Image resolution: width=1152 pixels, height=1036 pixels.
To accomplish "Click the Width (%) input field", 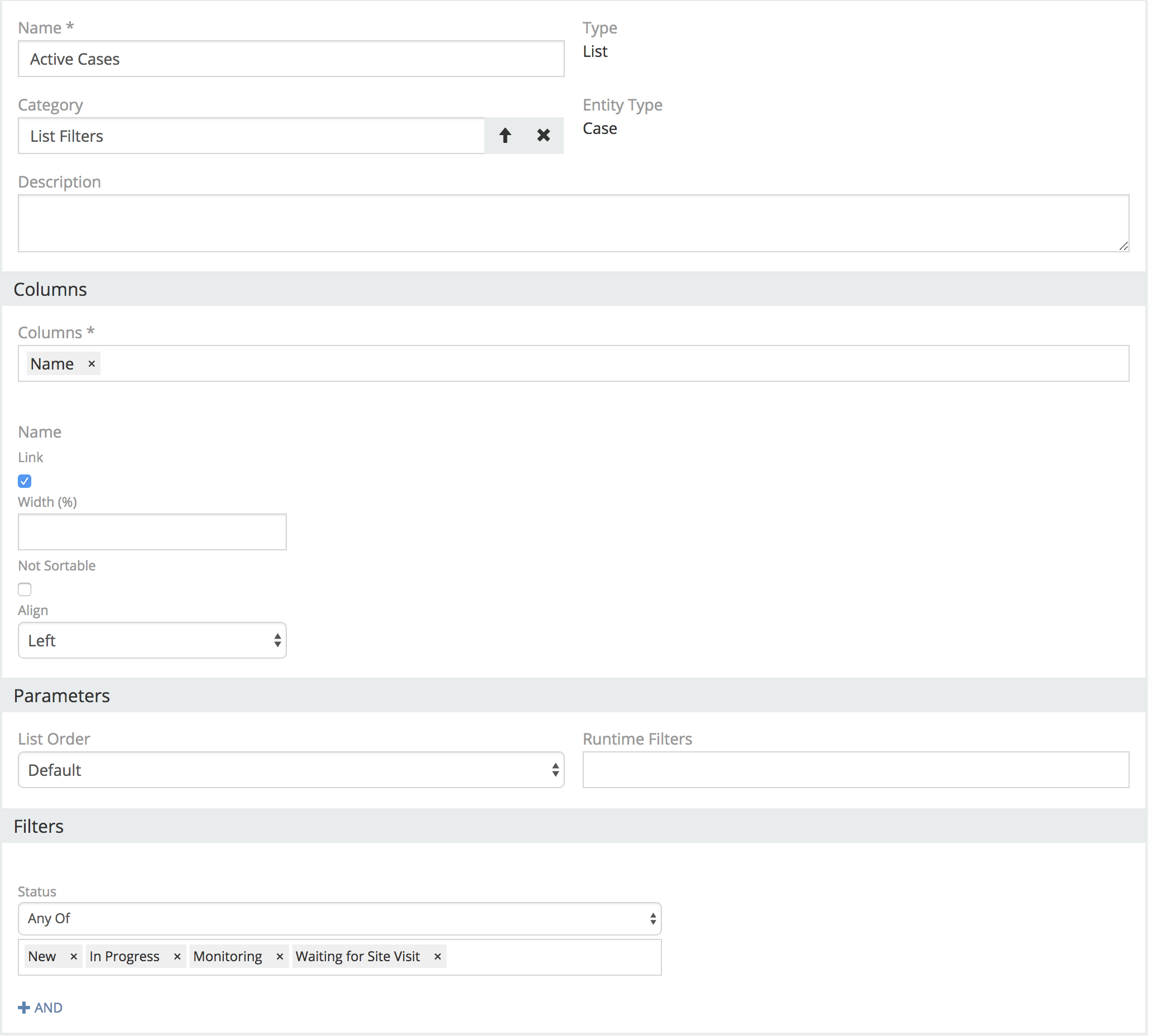I will coord(152,532).
